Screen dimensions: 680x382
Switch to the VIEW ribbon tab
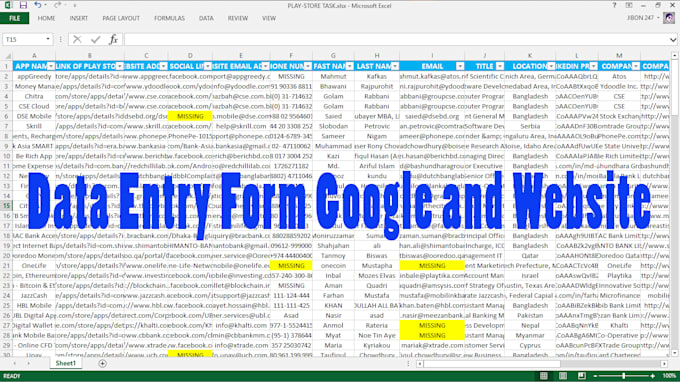pos(268,18)
